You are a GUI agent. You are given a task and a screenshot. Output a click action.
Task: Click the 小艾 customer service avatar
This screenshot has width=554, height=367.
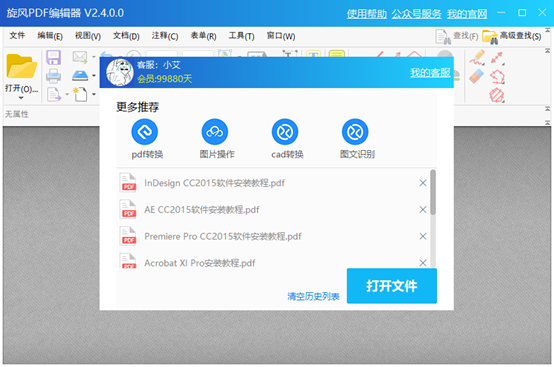tap(120, 72)
